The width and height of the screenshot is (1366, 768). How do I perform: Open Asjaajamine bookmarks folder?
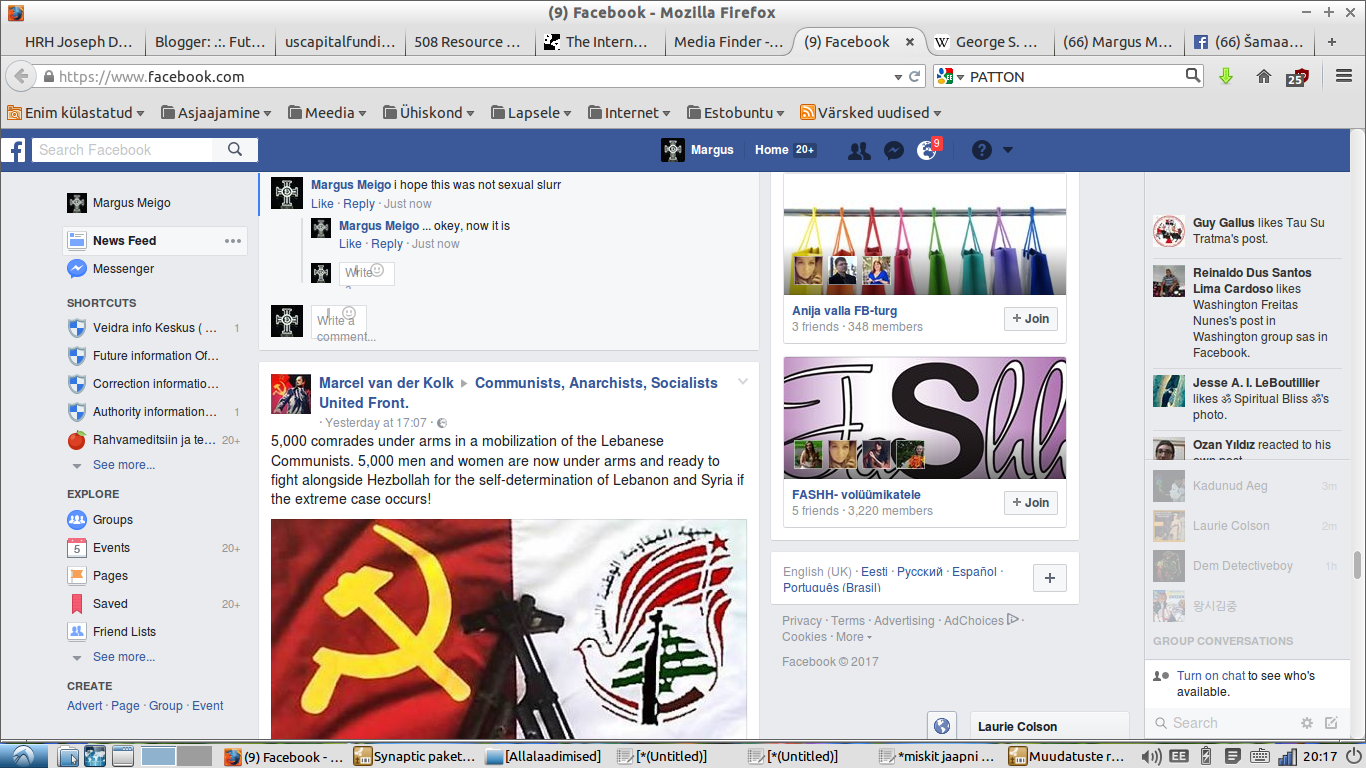point(217,113)
